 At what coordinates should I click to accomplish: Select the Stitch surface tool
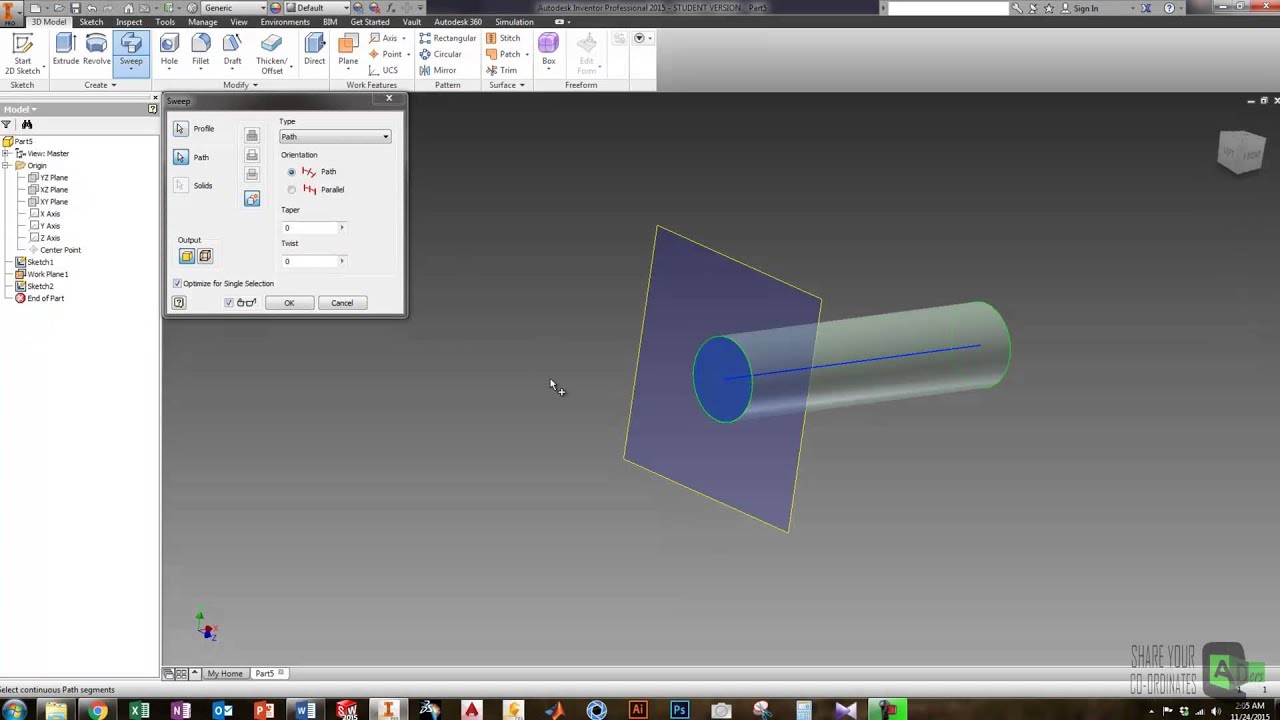pyautogui.click(x=503, y=38)
